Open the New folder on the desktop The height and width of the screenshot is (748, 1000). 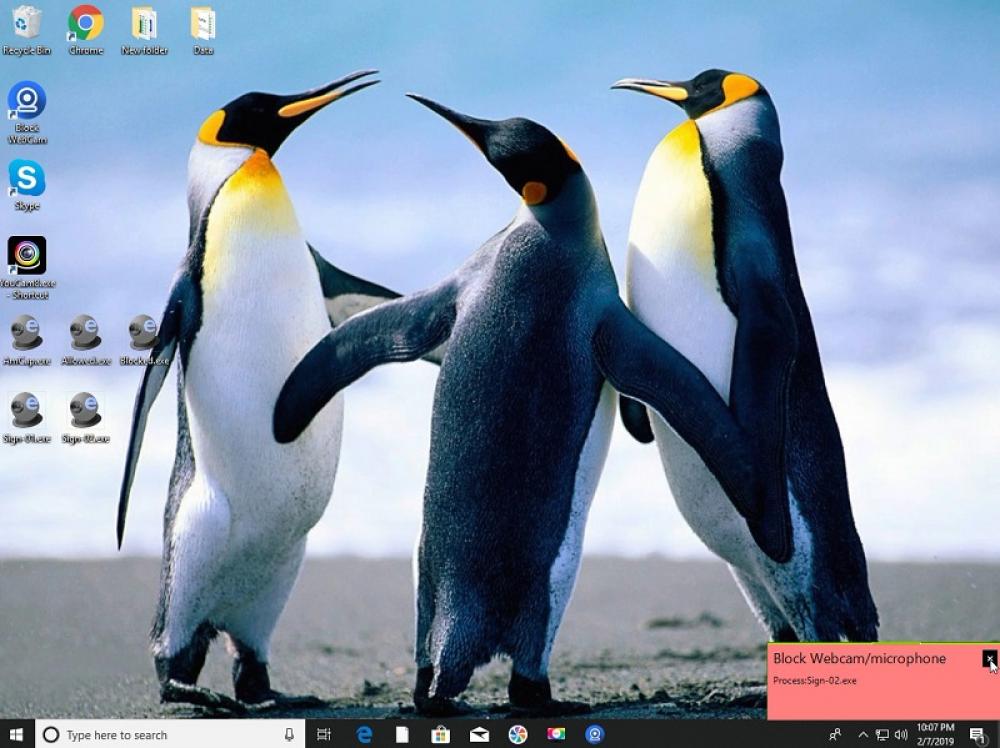click(x=143, y=25)
